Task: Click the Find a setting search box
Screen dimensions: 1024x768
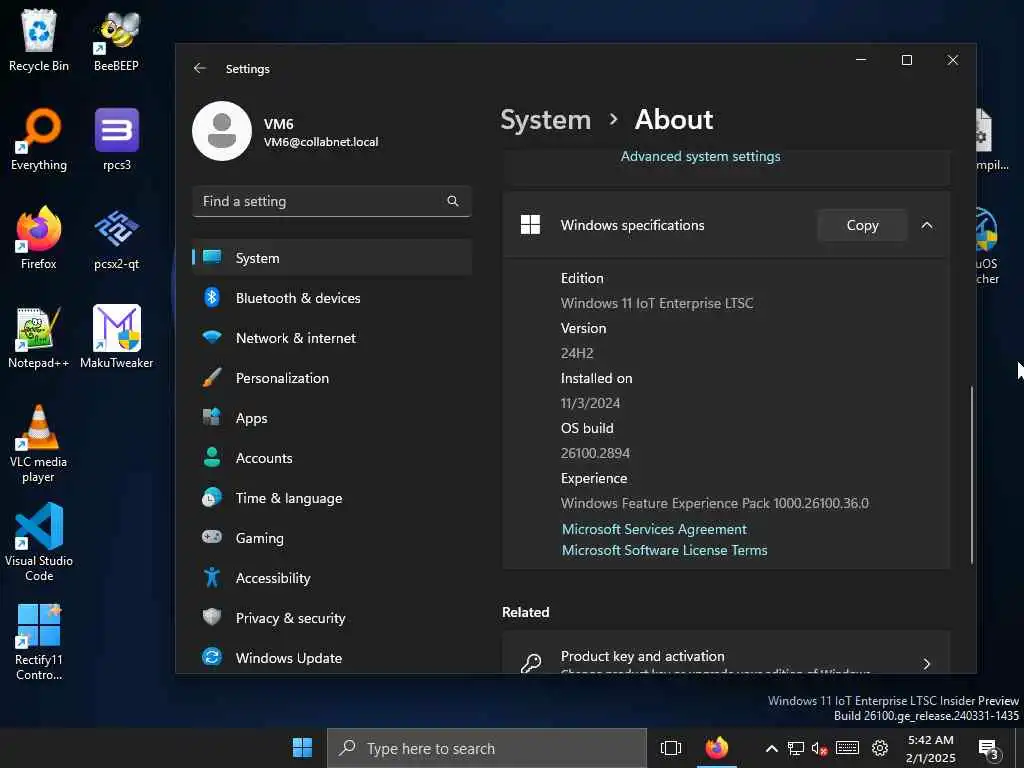Action: tap(332, 201)
